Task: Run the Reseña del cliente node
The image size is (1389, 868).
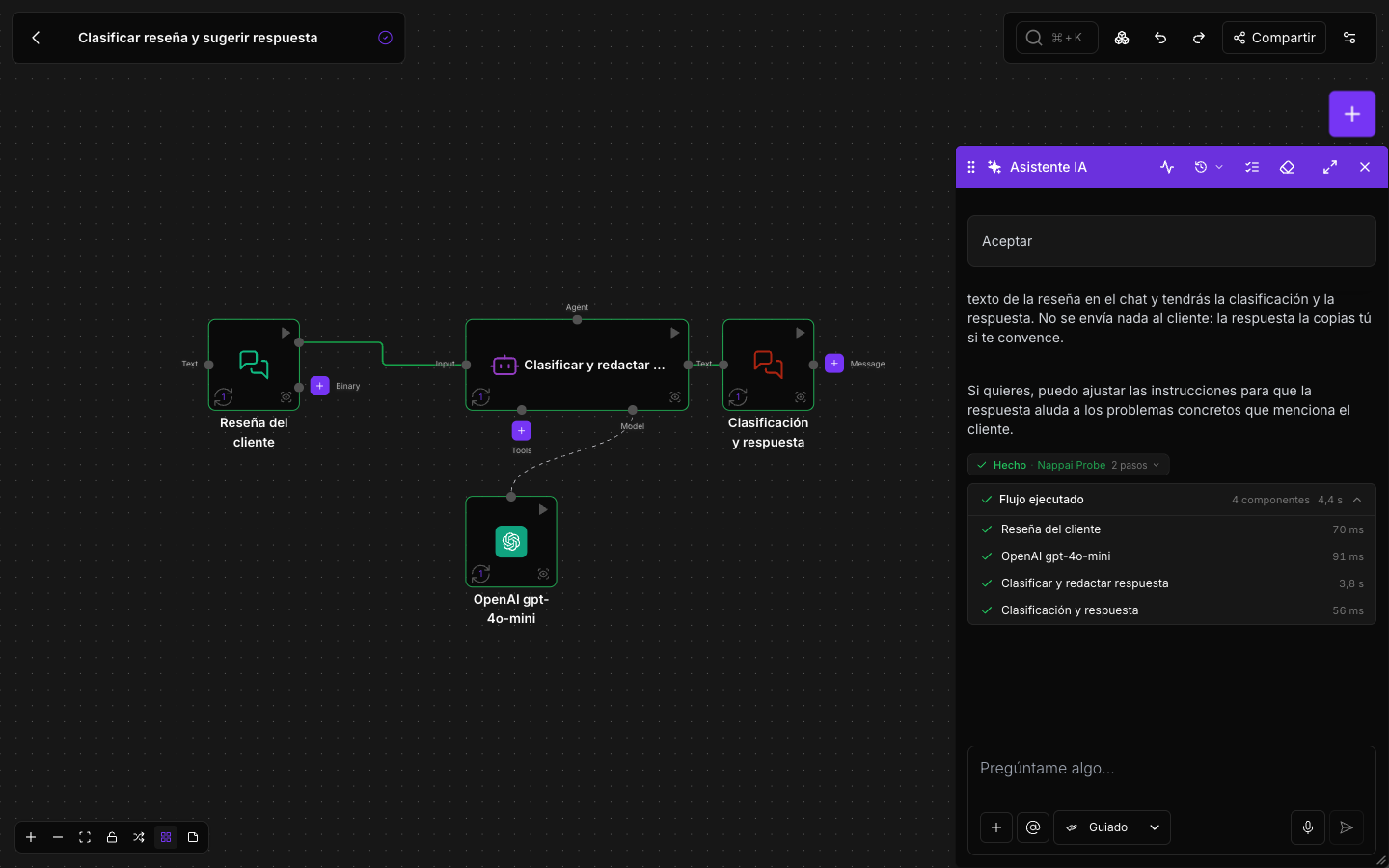Action: 286,333
